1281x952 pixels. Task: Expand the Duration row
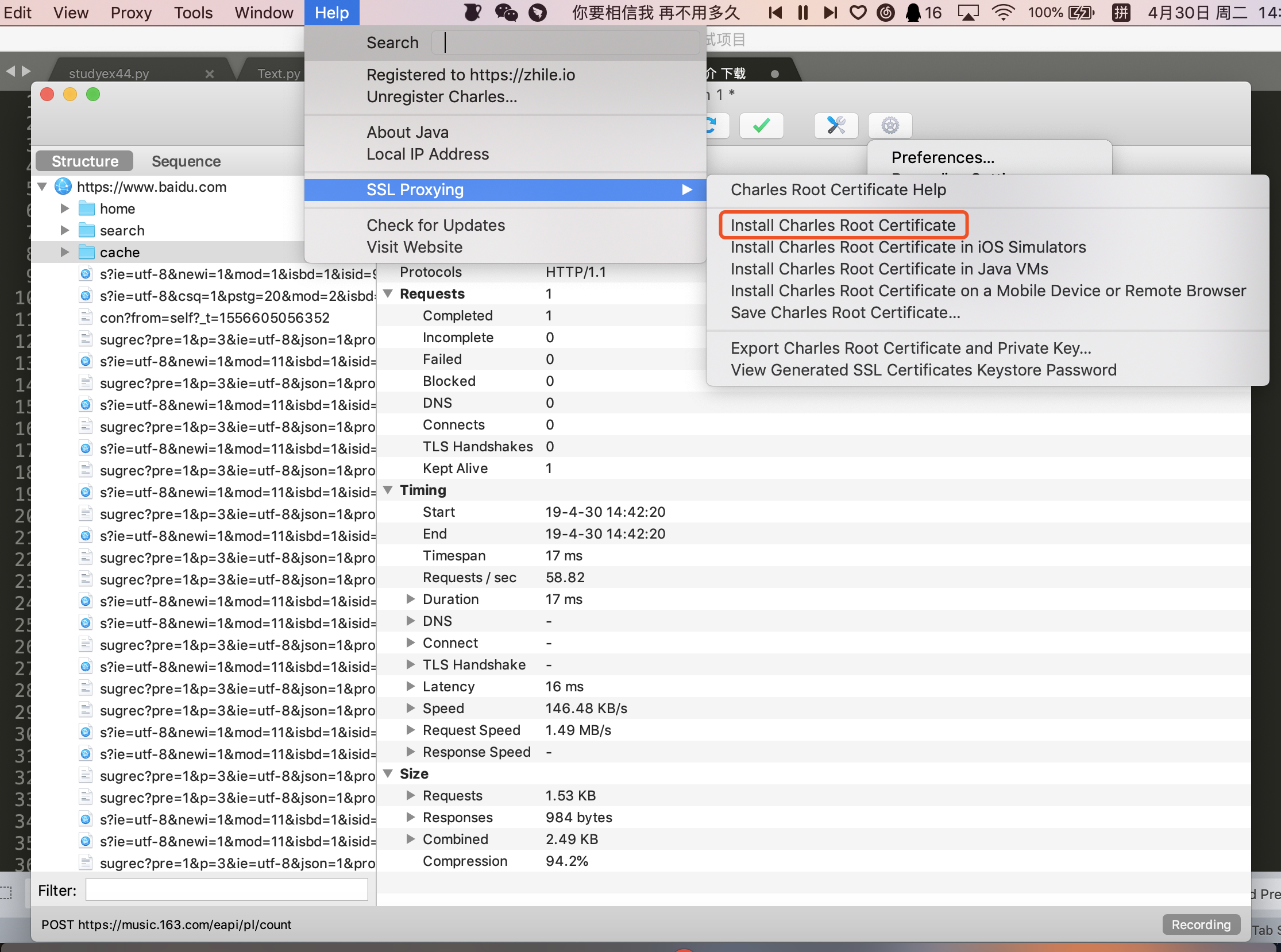click(x=411, y=599)
